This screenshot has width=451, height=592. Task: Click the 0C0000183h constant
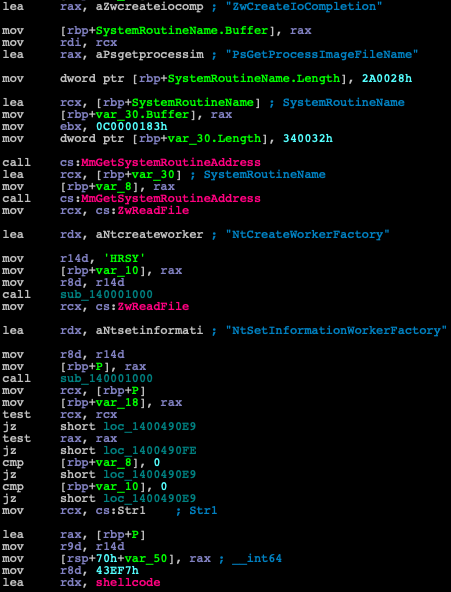pos(132,126)
